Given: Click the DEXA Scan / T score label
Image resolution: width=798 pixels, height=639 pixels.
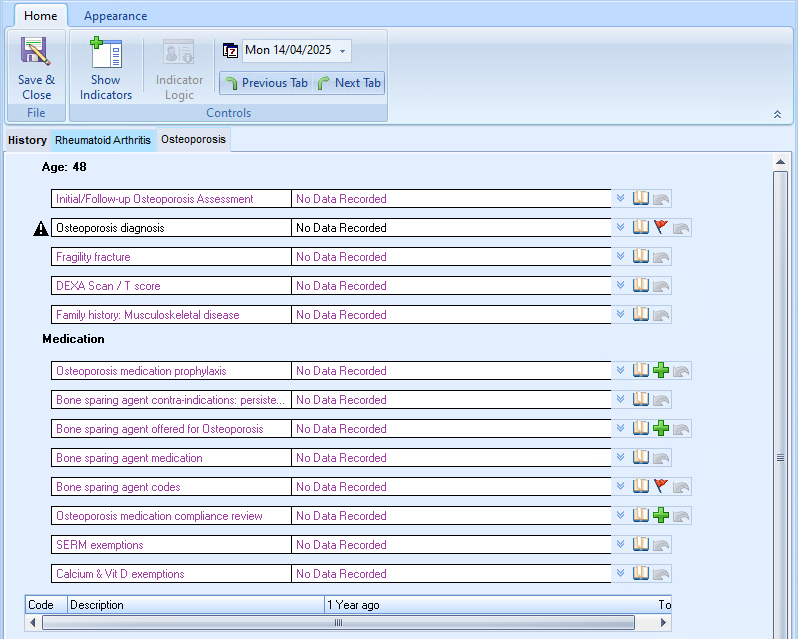Looking at the screenshot, I should 108,286.
